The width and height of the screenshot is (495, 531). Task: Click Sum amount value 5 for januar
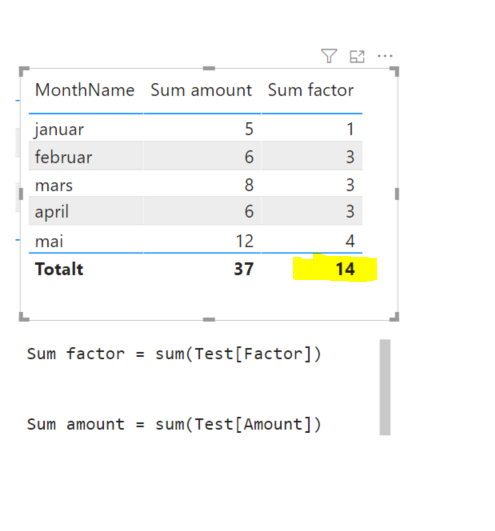(x=249, y=129)
